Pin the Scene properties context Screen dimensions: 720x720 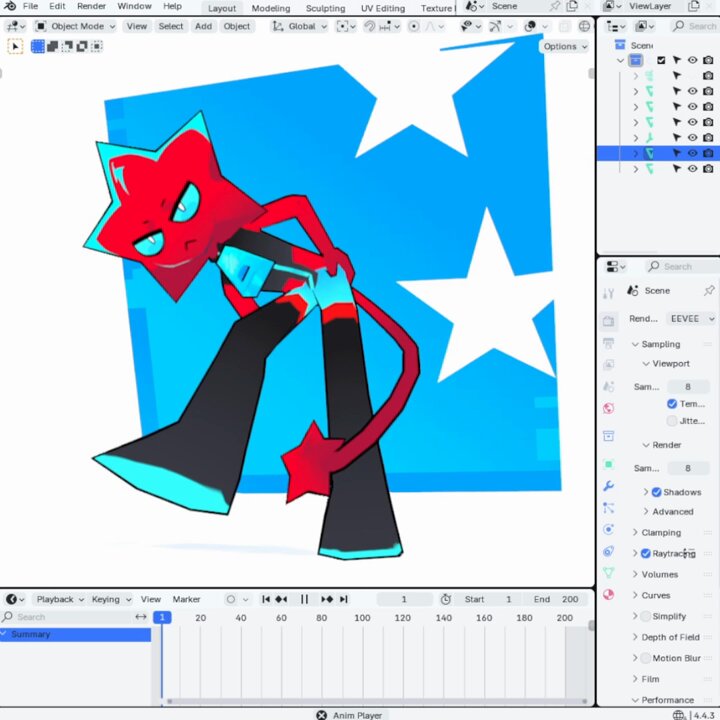click(x=709, y=290)
